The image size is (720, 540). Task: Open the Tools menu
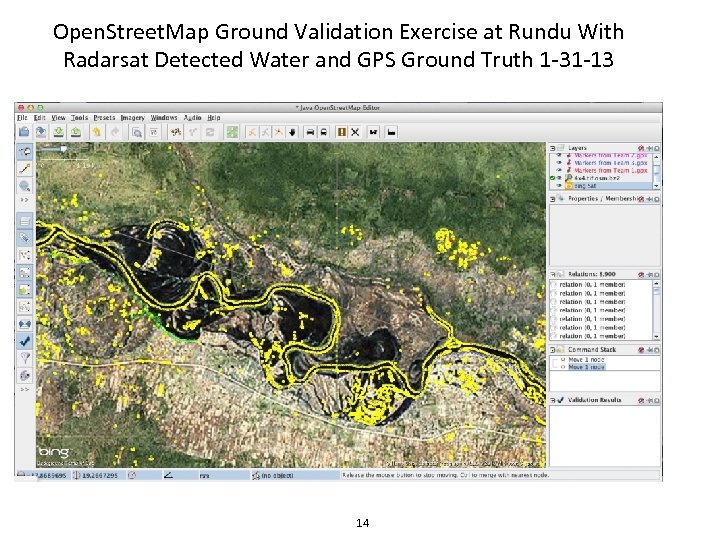click(79, 118)
